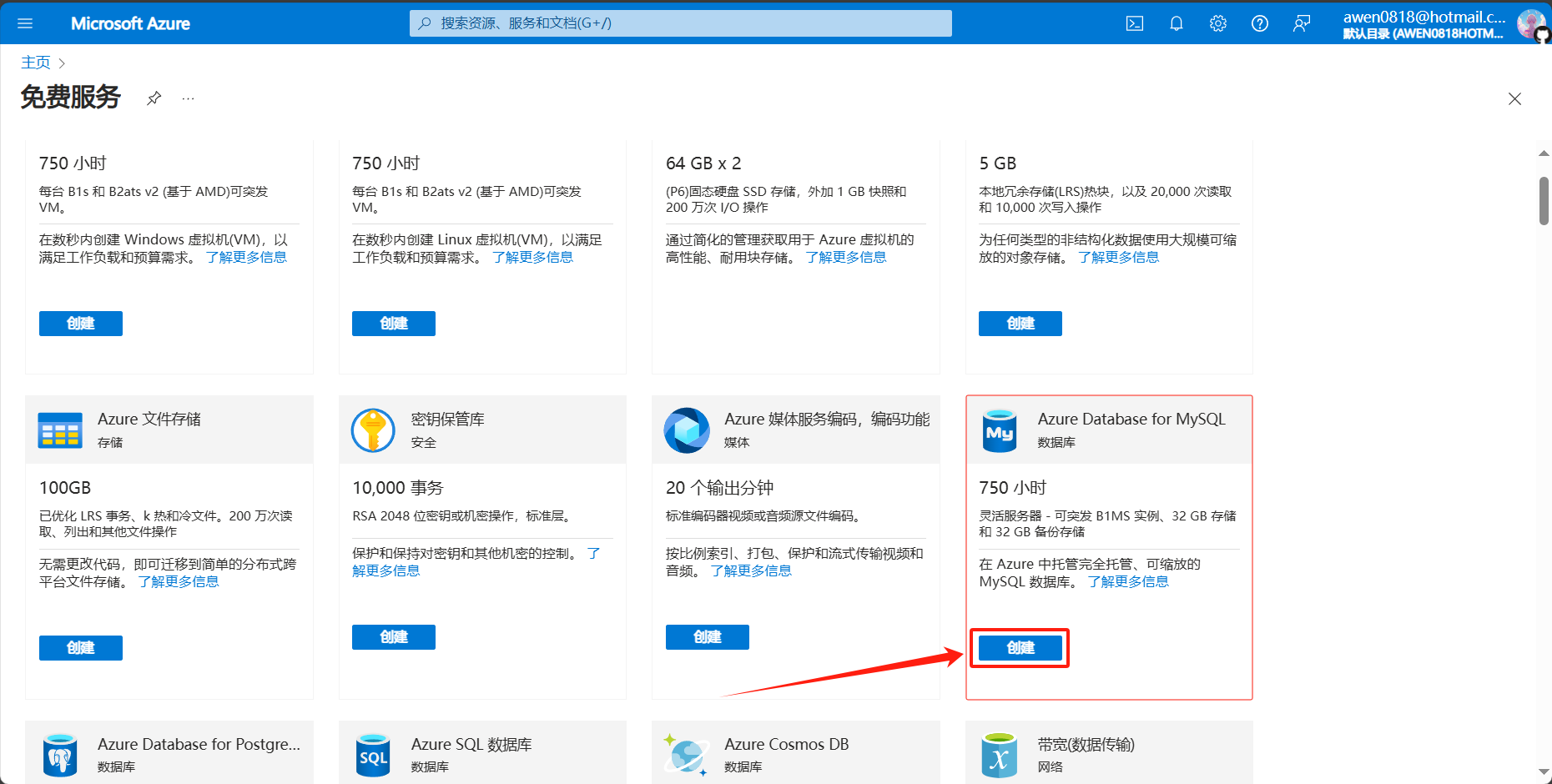Click the Azure Cosmos DB title
The image size is (1552, 784).
pos(787,744)
